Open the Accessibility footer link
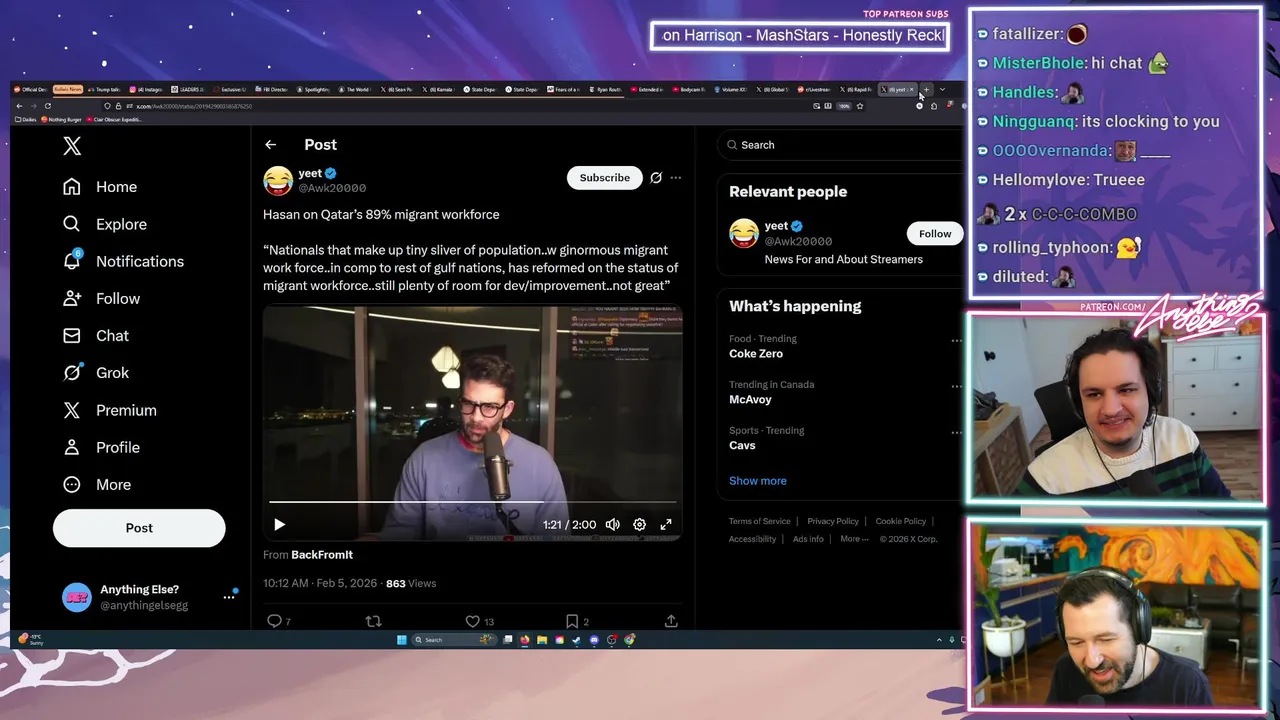1280x720 pixels. tap(752, 539)
